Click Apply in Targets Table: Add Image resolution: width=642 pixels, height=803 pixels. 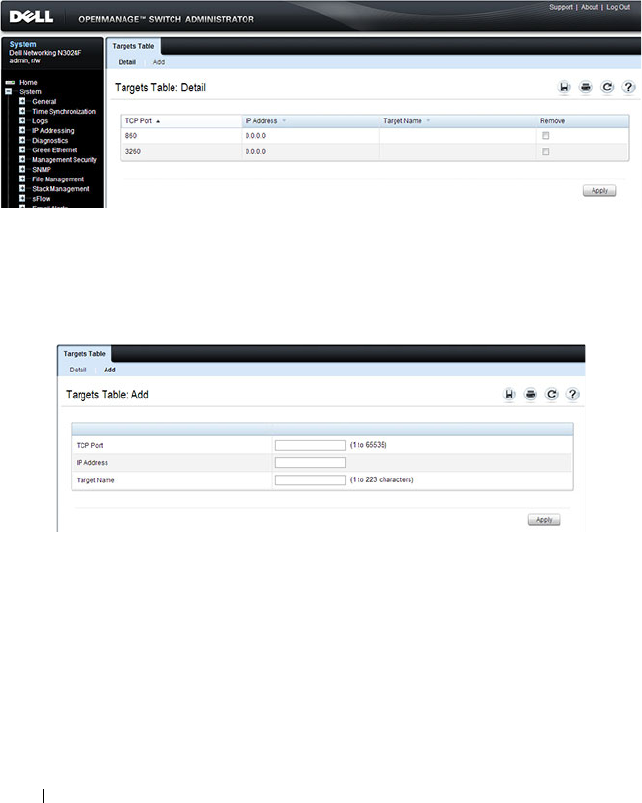pos(544,520)
